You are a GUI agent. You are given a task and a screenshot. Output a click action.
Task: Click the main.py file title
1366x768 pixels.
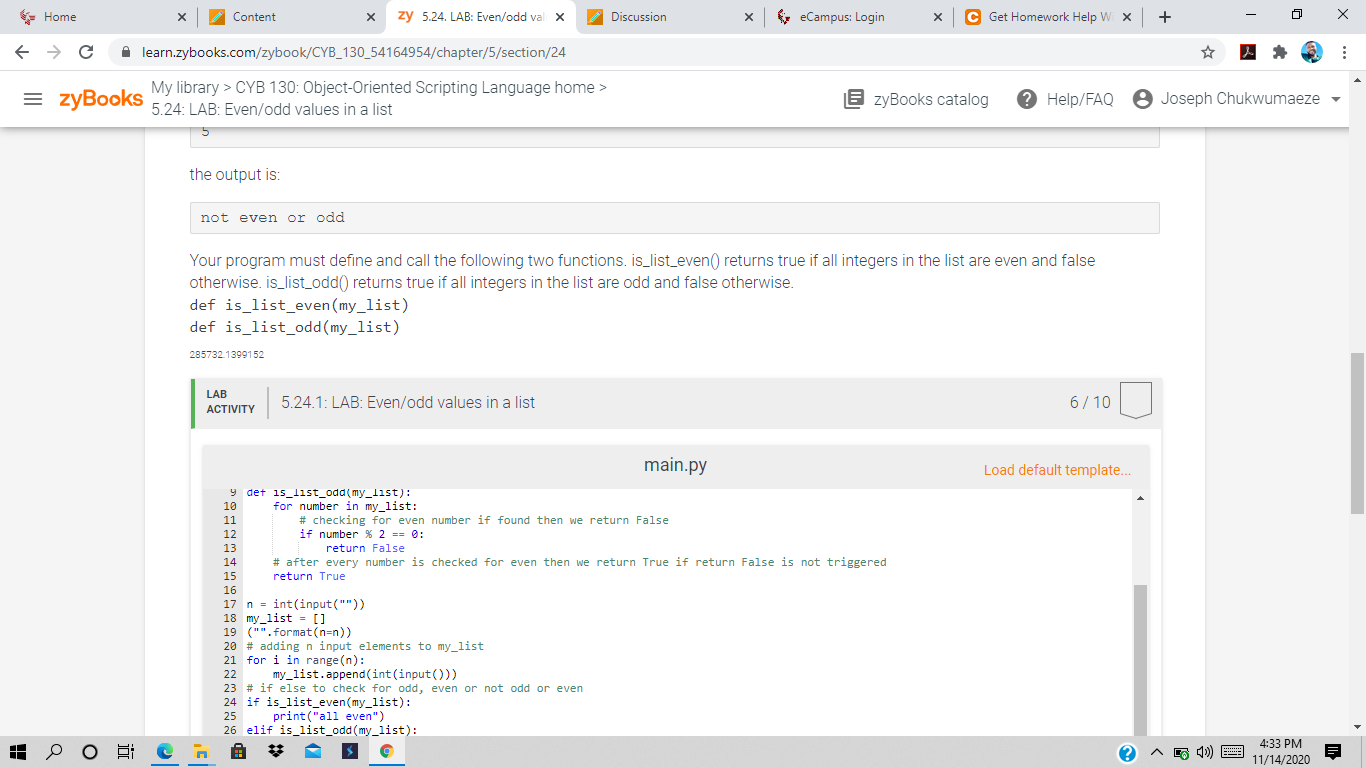[x=675, y=466]
